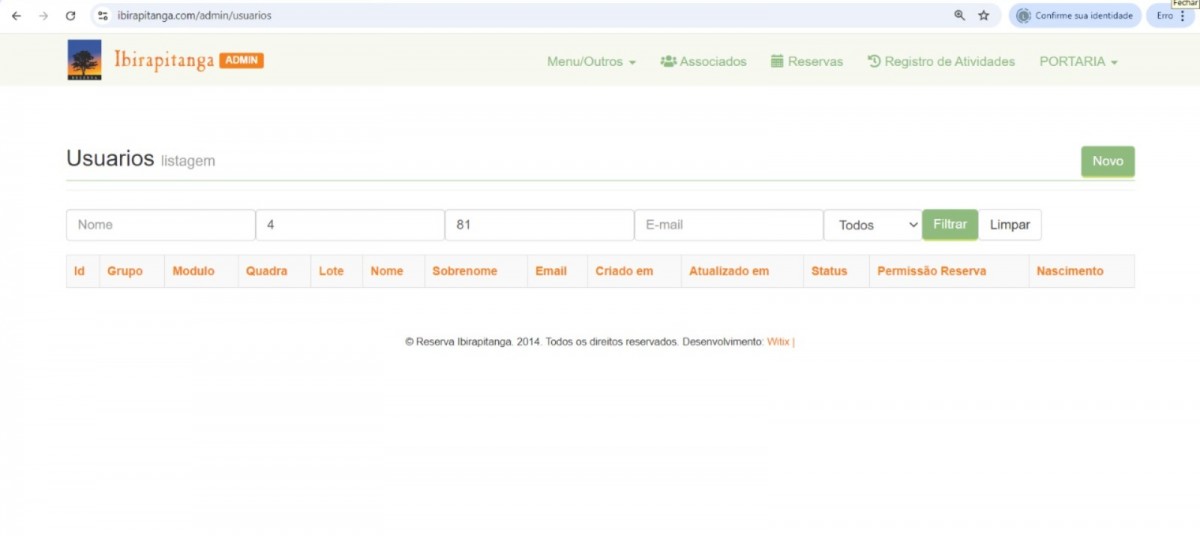Create a new user with Novo
The width and height of the screenshot is (1200, 536).
pos(1107,161)
